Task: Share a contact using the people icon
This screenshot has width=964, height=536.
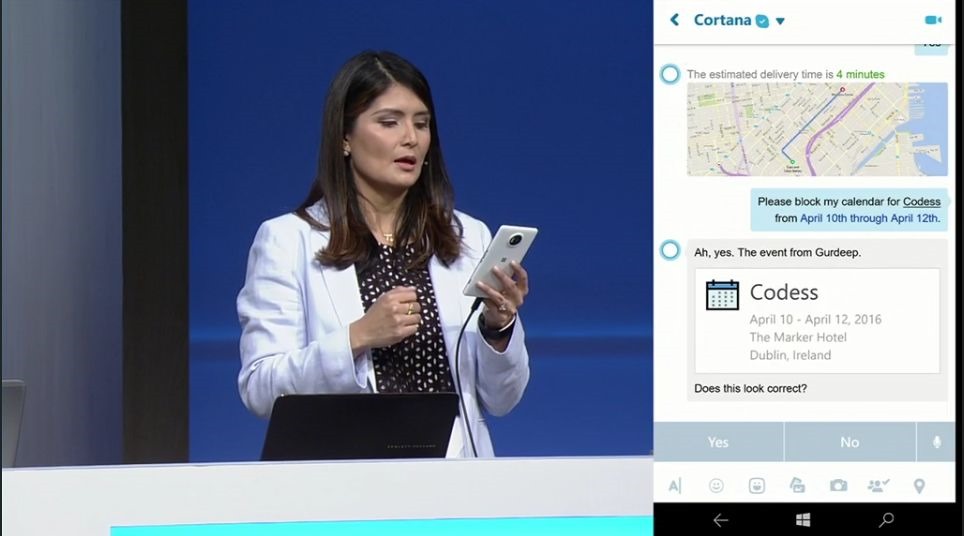Action: point(879,486)
